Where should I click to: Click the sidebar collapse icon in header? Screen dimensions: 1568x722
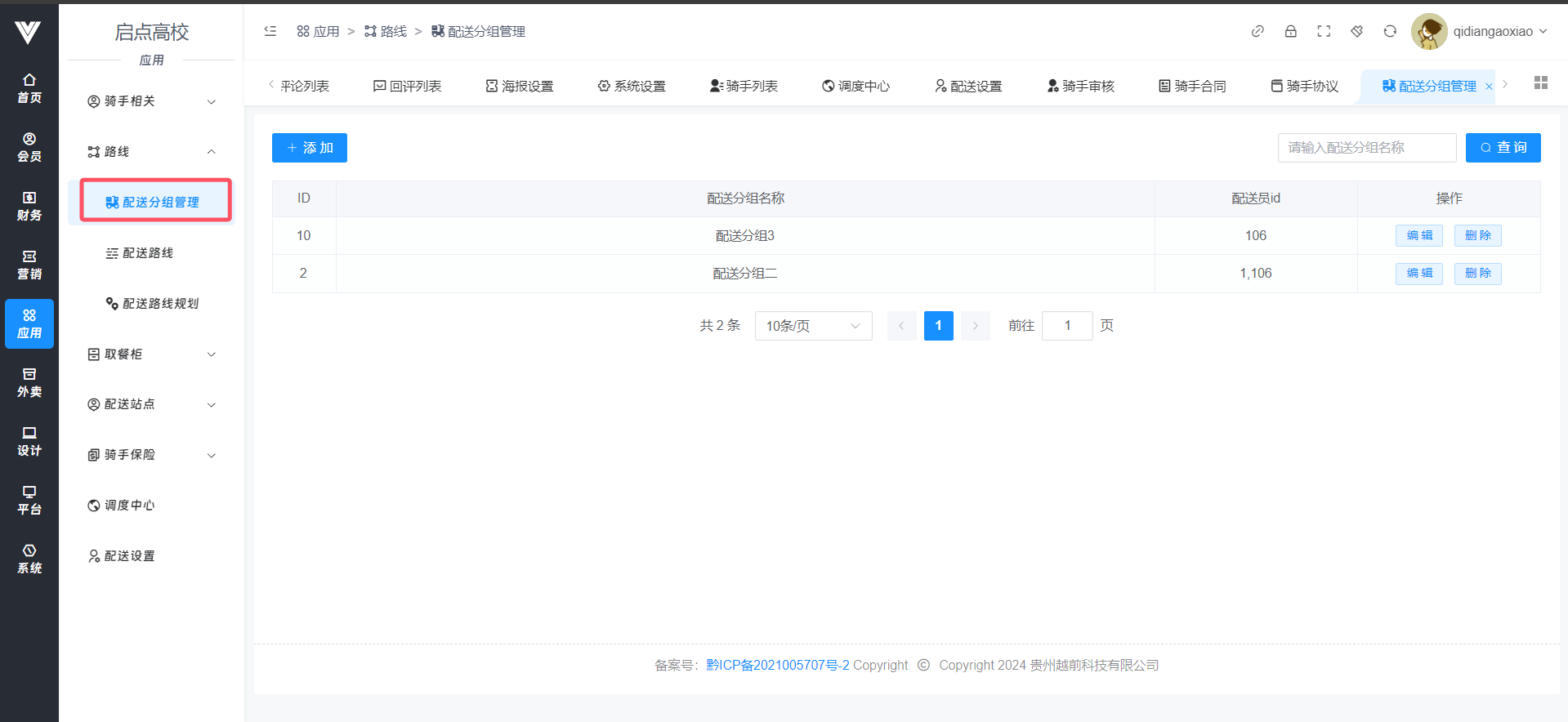(270, 31)
